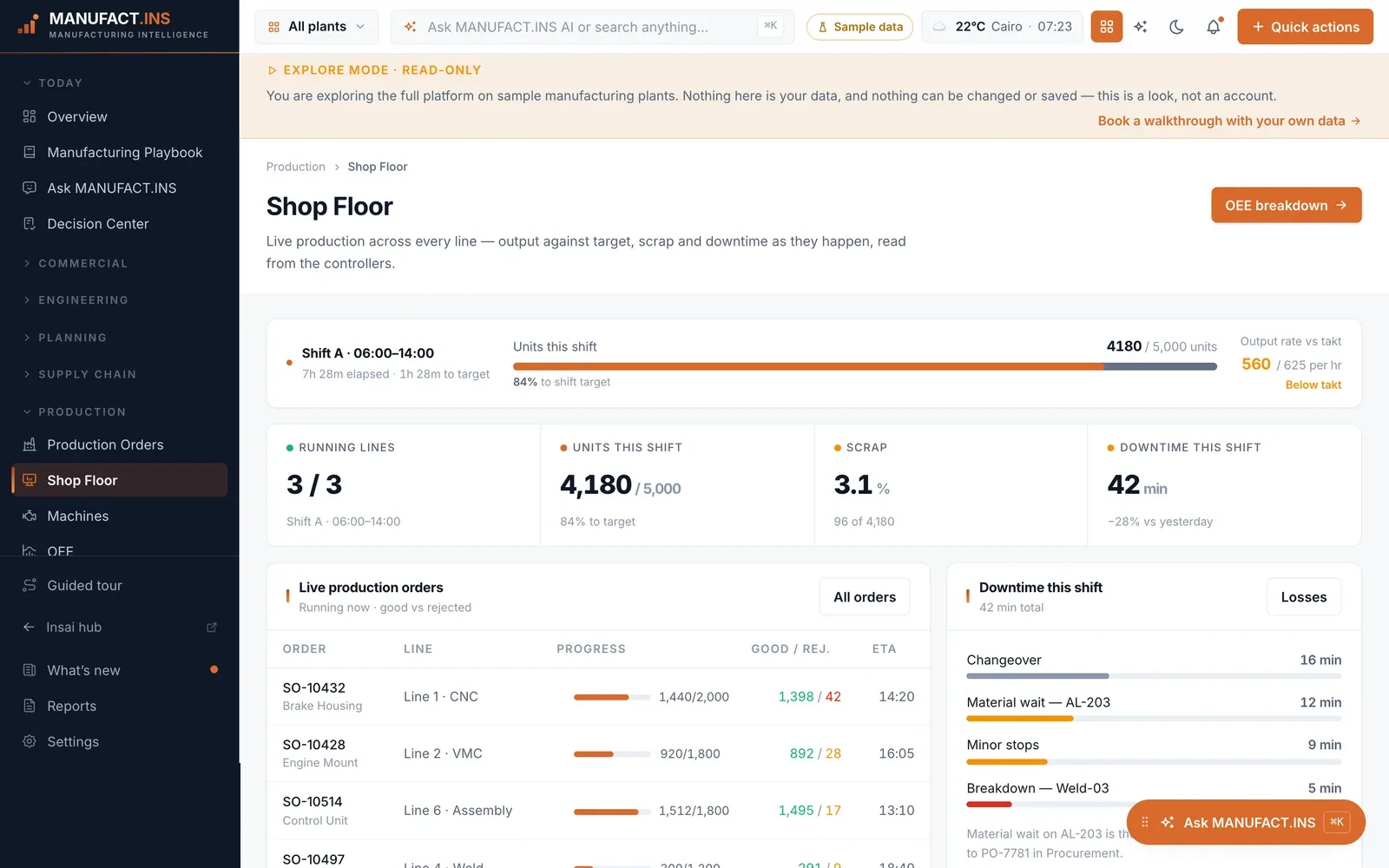Focus the Ask MANUFACT.INS AI search field
This screenshot has width=1389, height=868.
[x=592, y=27]
